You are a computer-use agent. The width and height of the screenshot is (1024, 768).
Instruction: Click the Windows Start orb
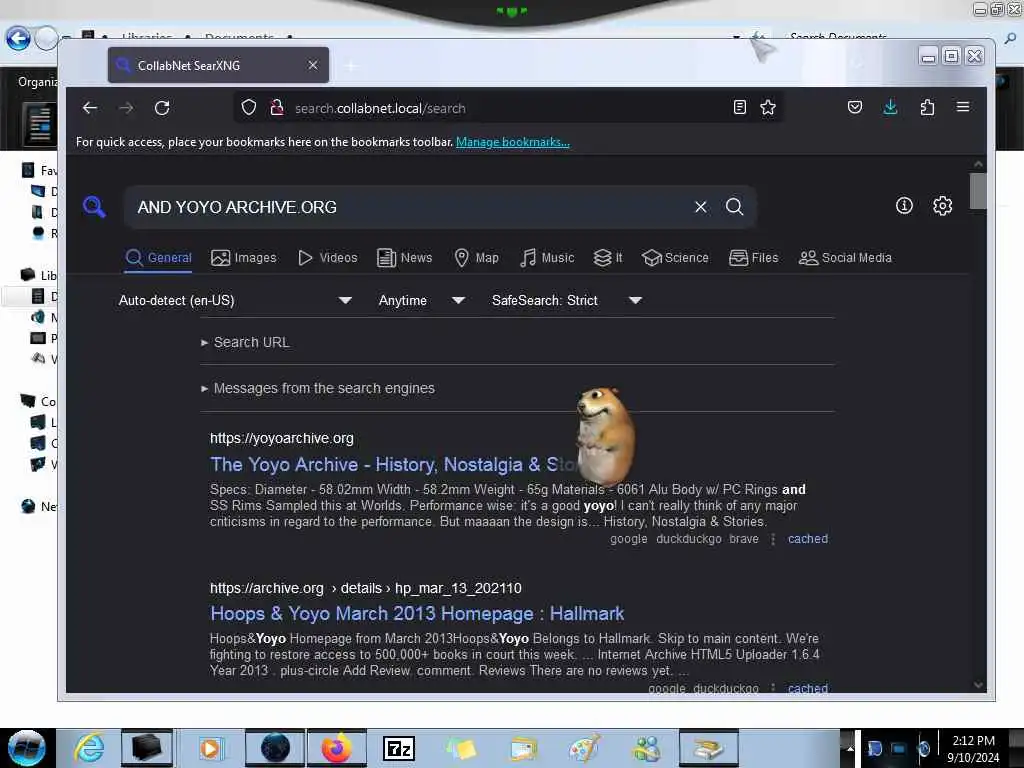27,748
